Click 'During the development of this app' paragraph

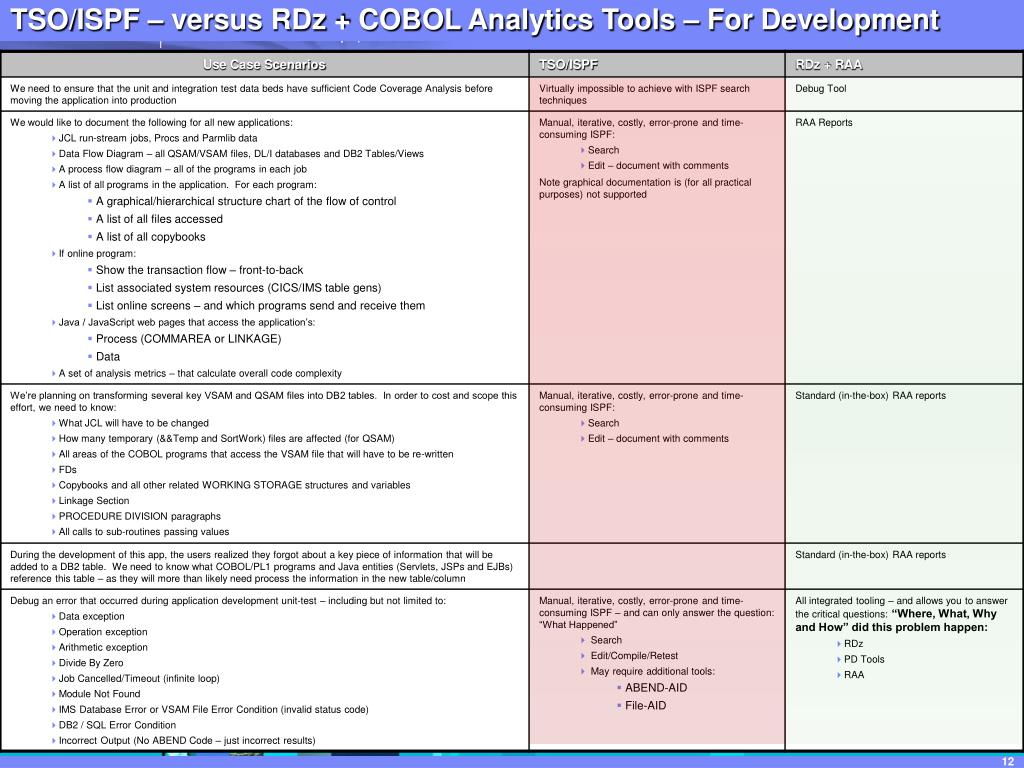pyautogui.click(x=261, y=566)
